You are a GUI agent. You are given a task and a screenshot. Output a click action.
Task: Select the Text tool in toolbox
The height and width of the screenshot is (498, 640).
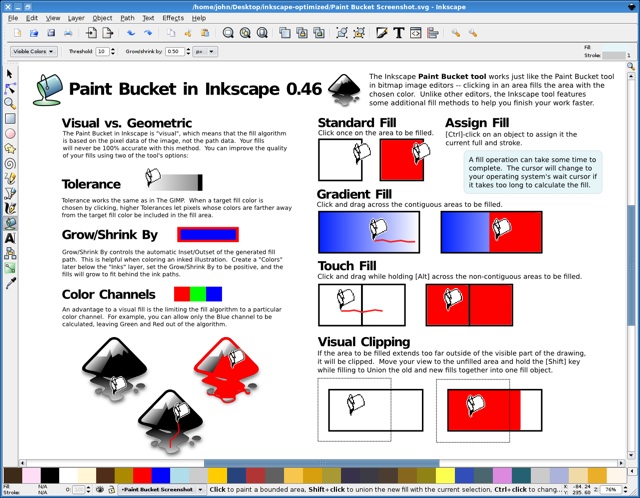10,238
